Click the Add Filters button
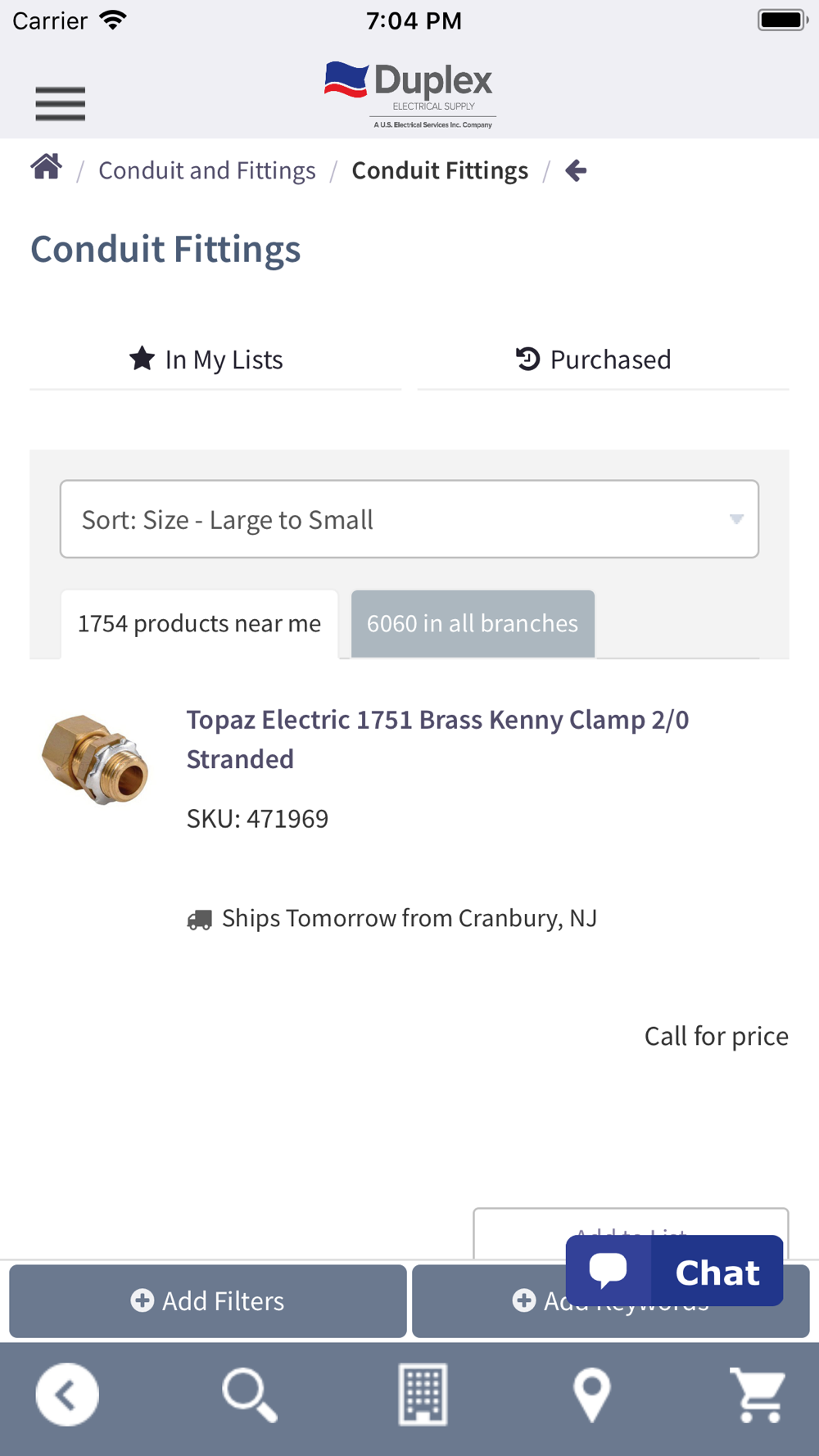The height and width of the screenshot is (1456, 819). point(208,1301)
